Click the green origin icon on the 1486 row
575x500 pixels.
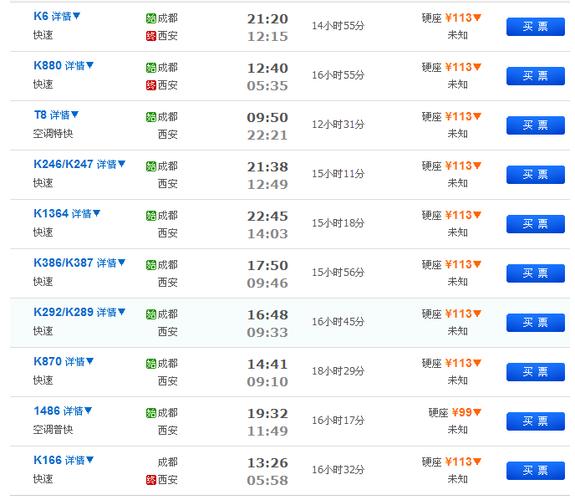[151, 413]
